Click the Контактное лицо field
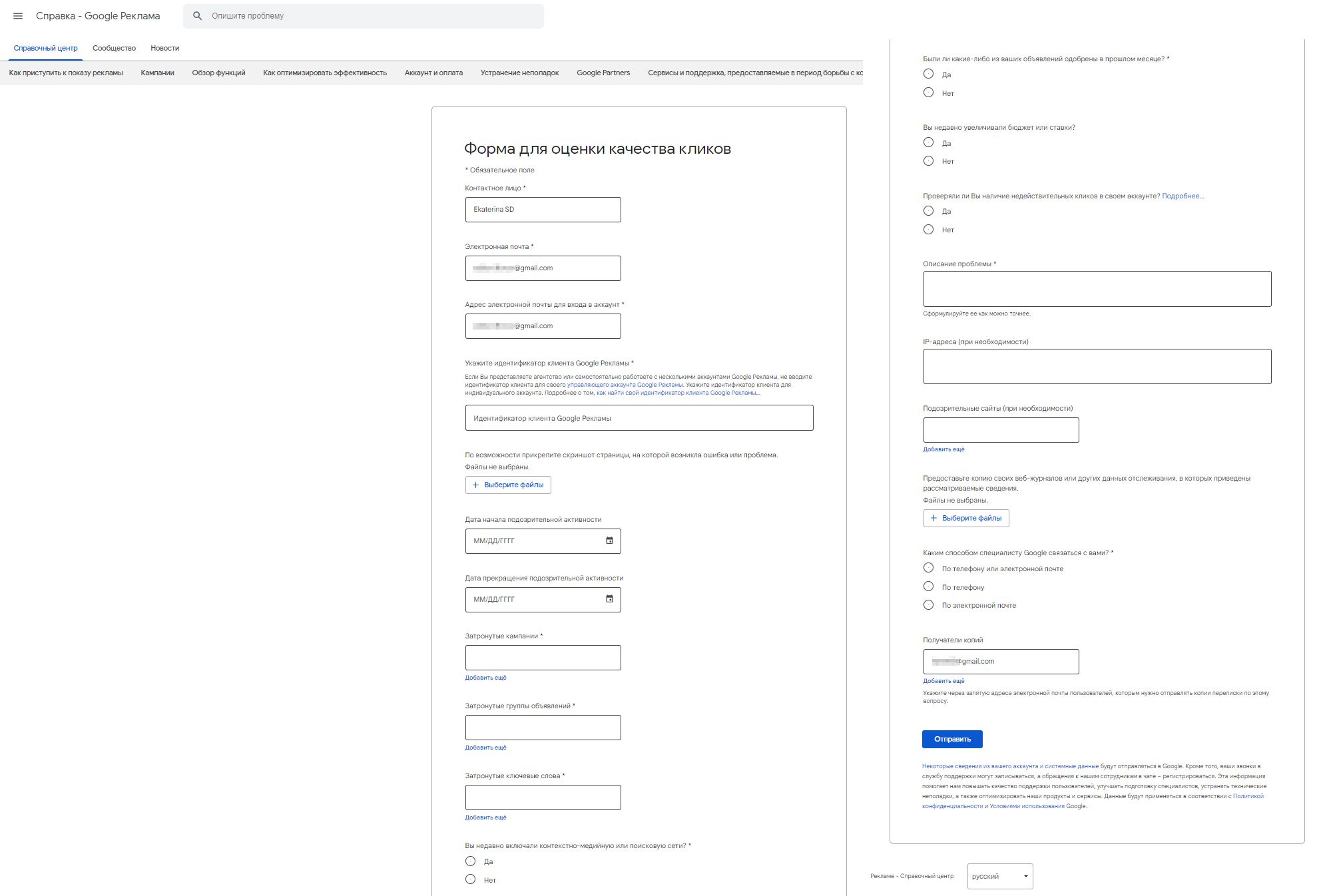 point(543,210)
